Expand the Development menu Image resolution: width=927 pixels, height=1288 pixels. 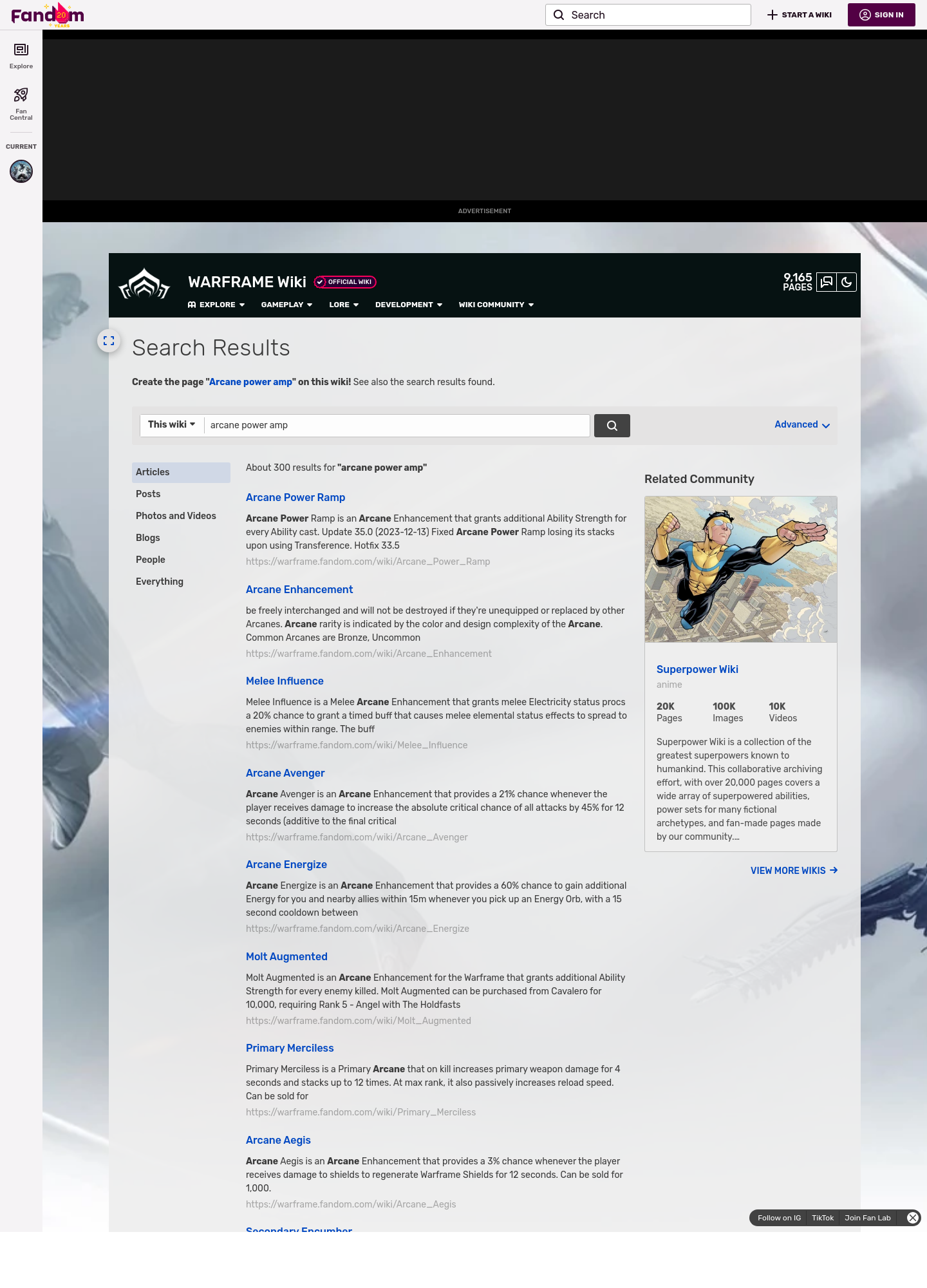click(x=409, y=305)
